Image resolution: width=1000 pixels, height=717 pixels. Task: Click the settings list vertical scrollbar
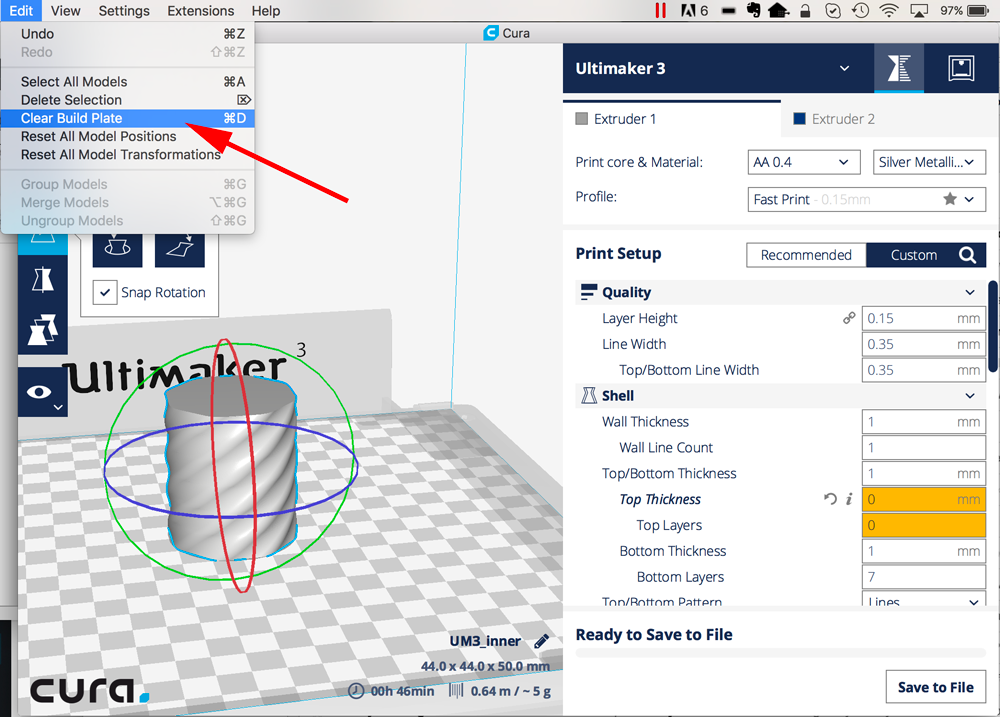[993, 325]
